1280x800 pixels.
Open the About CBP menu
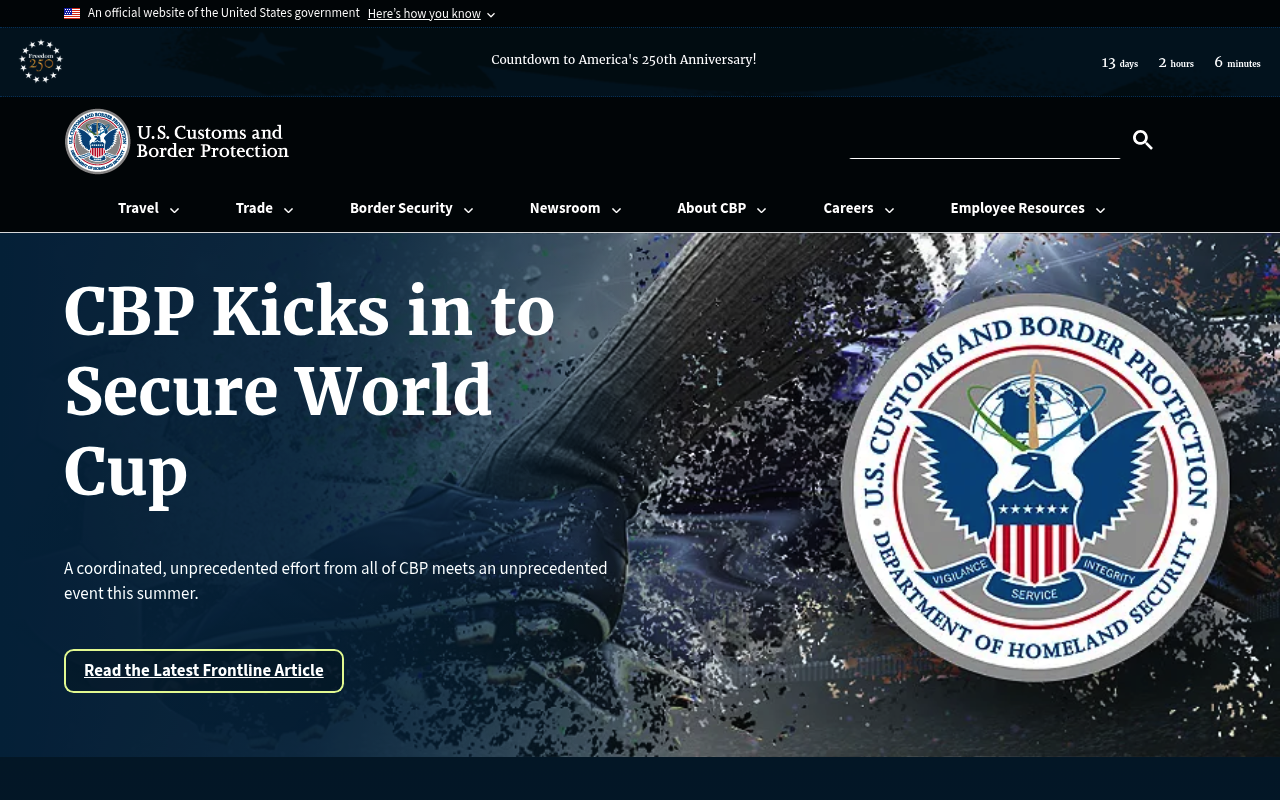pyautogui.click(x=711, y=208)
